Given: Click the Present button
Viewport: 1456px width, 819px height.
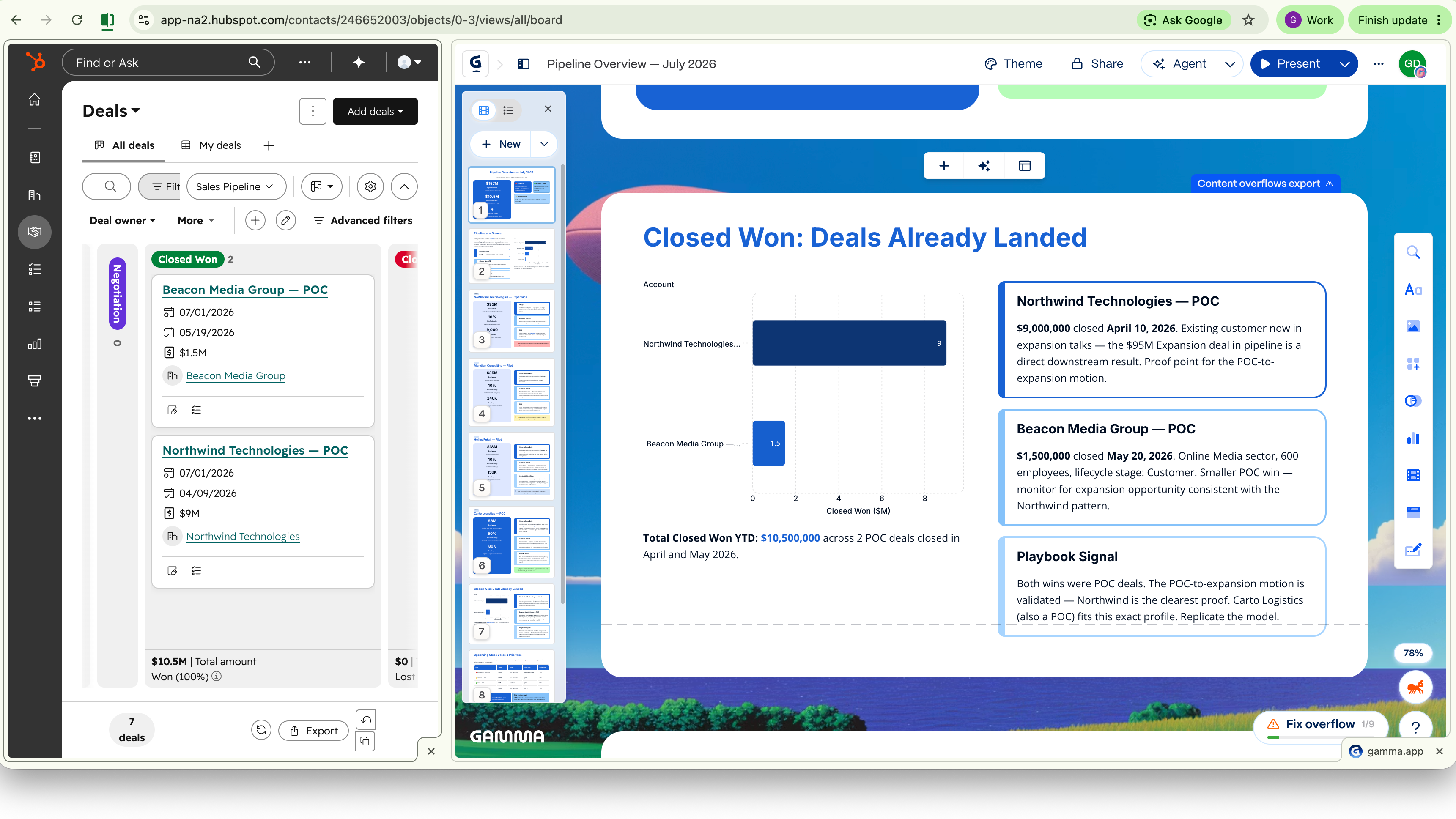Looking at the screenshot, I should tap(1291, 64).
